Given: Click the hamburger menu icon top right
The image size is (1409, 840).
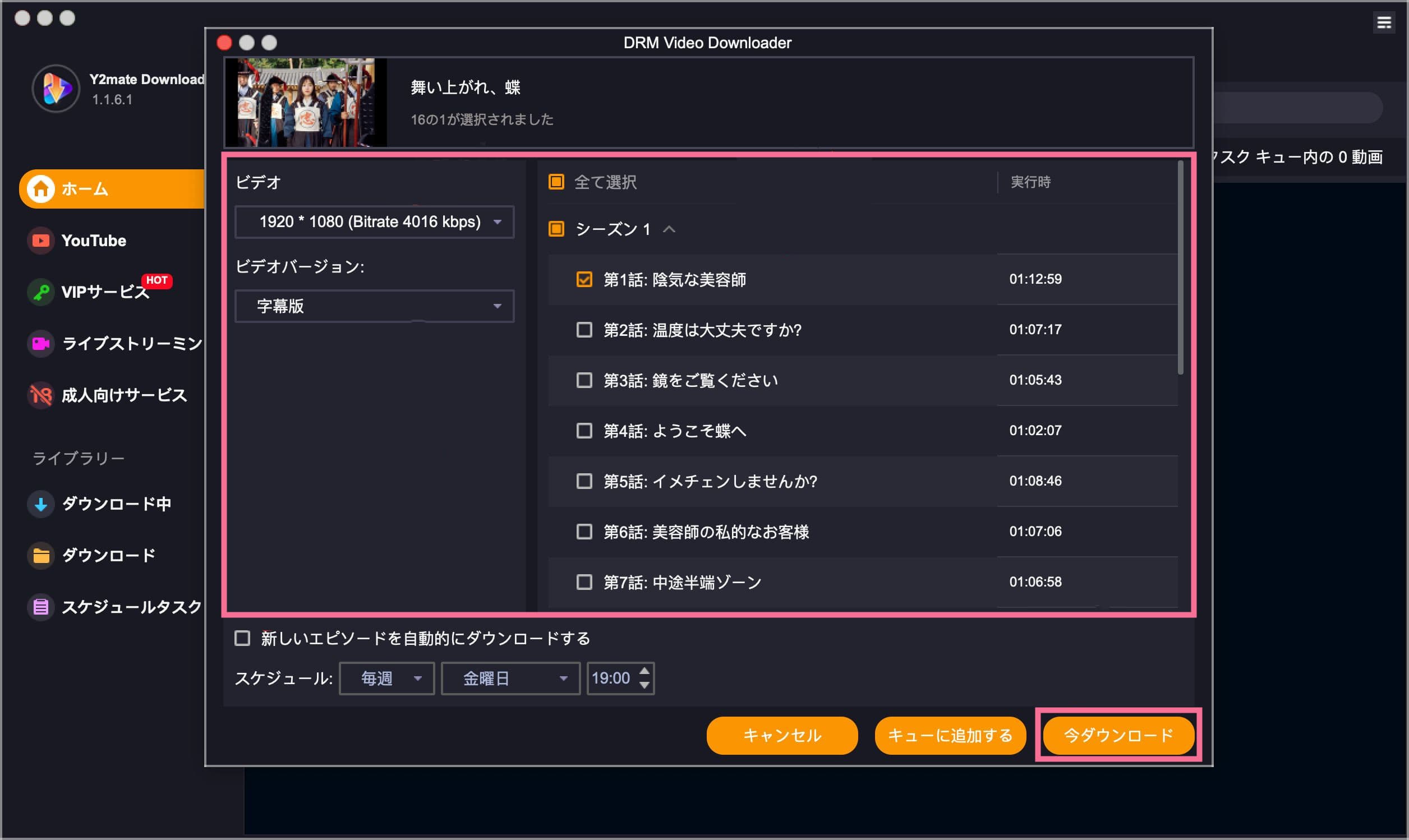Looking at the screenshot, I should (1384, 22).
